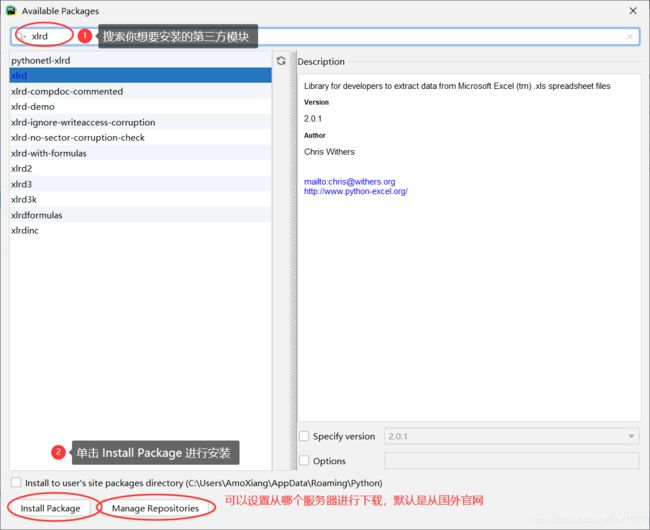Select the xlrd-demo package

[141, 106]
